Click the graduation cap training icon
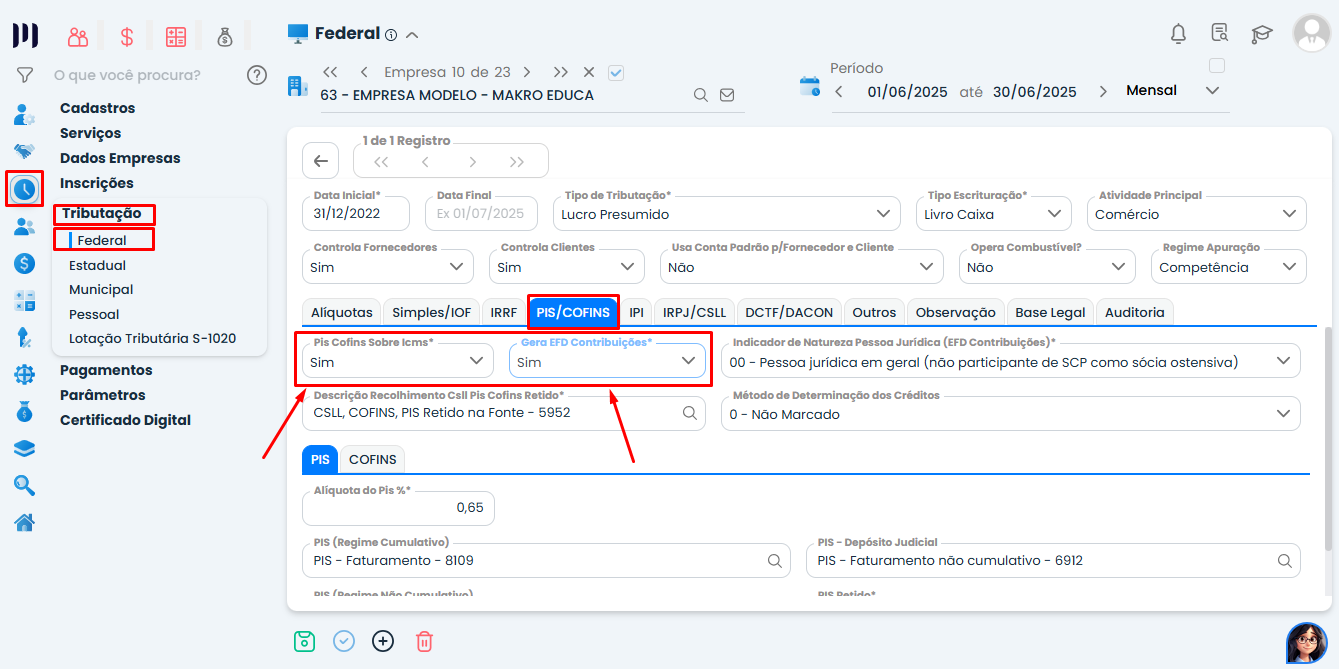 1261,33
